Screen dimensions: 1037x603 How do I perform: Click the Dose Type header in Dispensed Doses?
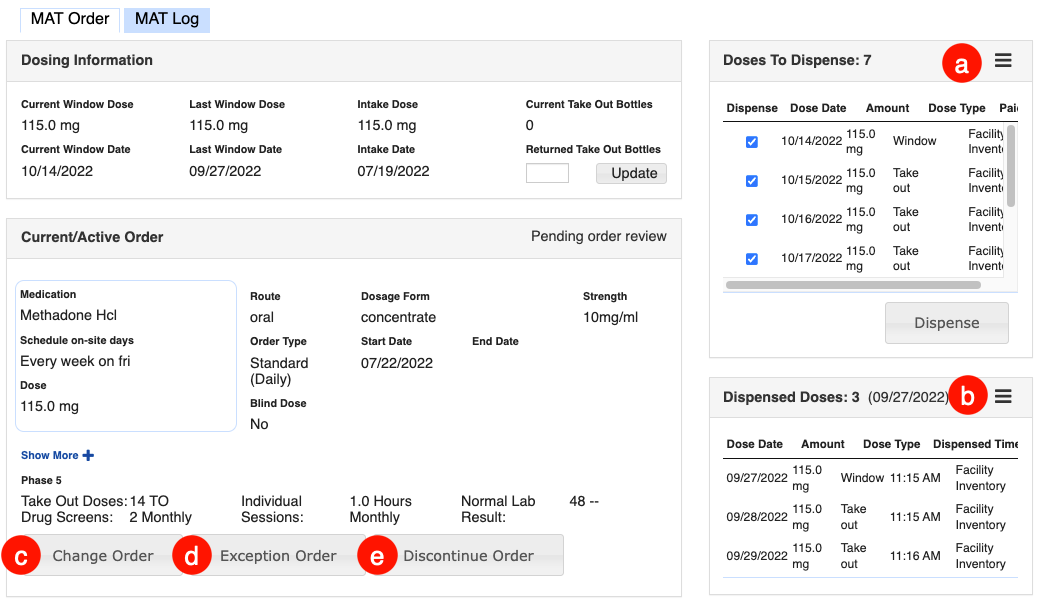(x=891, y=444)
